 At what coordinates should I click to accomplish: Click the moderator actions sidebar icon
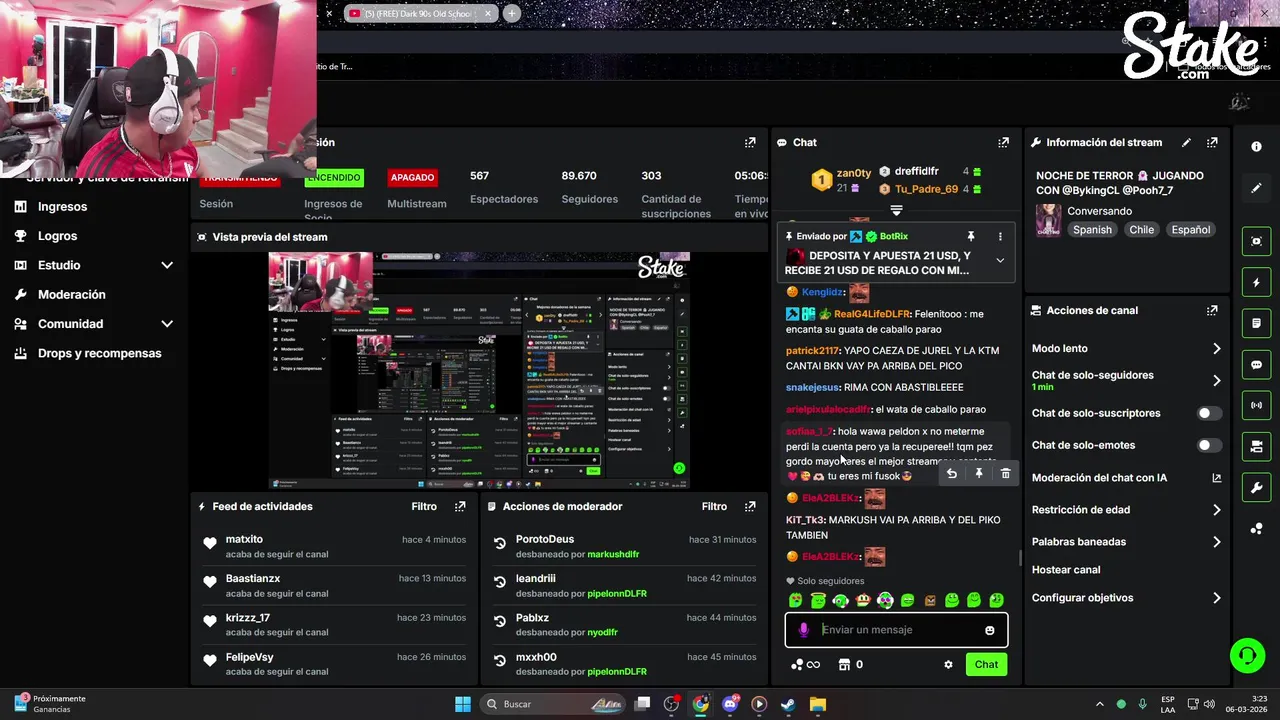click(1257, 447)
